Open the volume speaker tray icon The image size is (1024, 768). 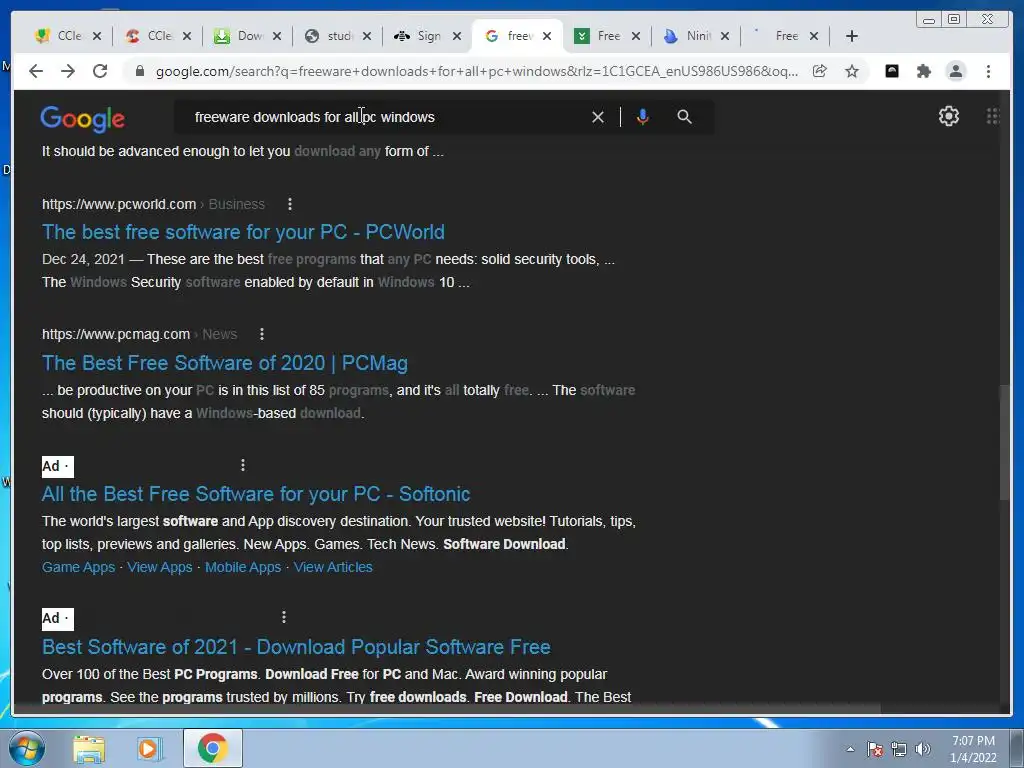tap(923, 750)
